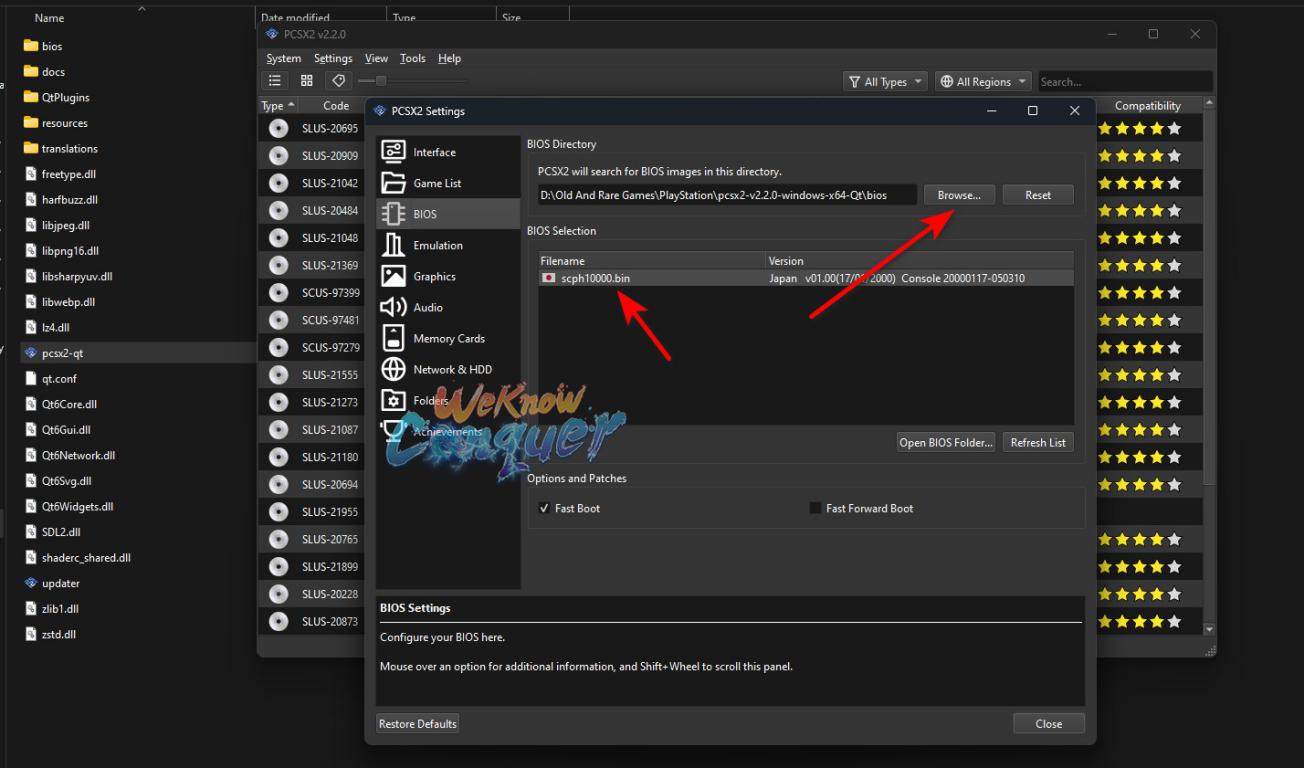1304x768 pixels.
Task: Open the All Regions filter dropdown
Action: pos(983,82)
